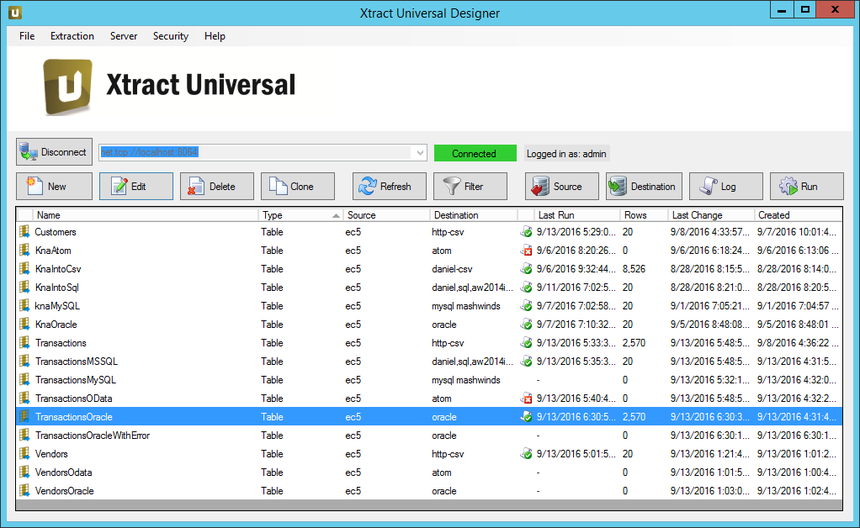The image size is (860, 528).
Task: Open the Help menu
Action: pos(214,36)
